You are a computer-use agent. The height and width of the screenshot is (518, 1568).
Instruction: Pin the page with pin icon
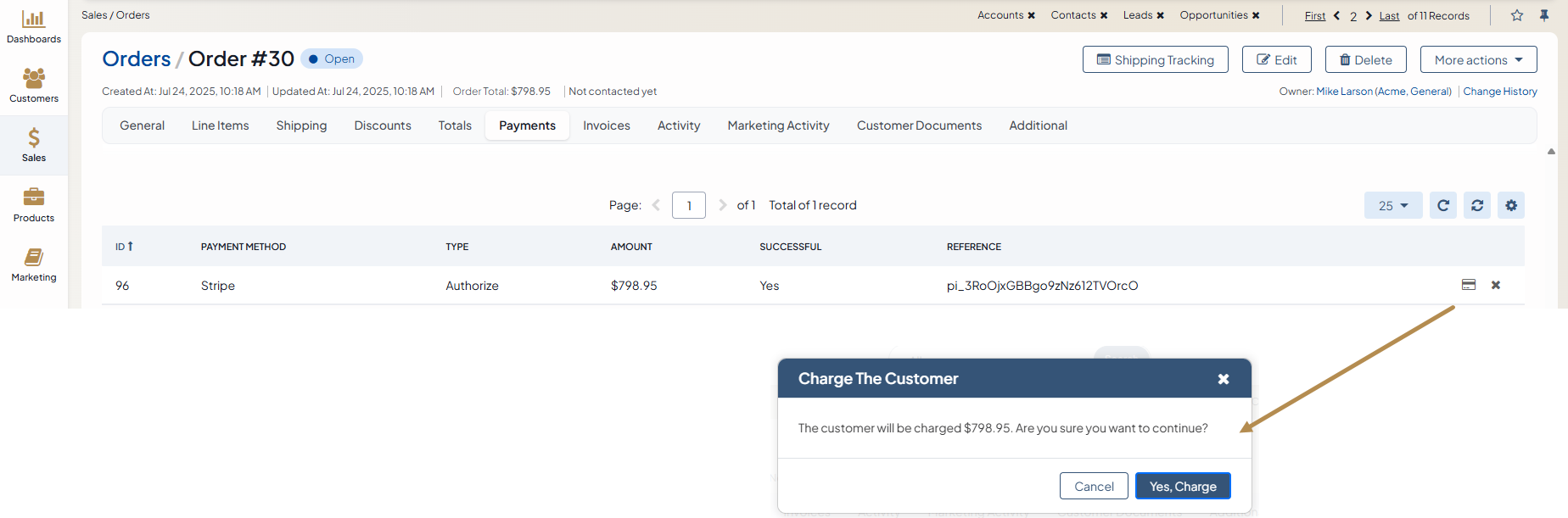coord(1544,15)
